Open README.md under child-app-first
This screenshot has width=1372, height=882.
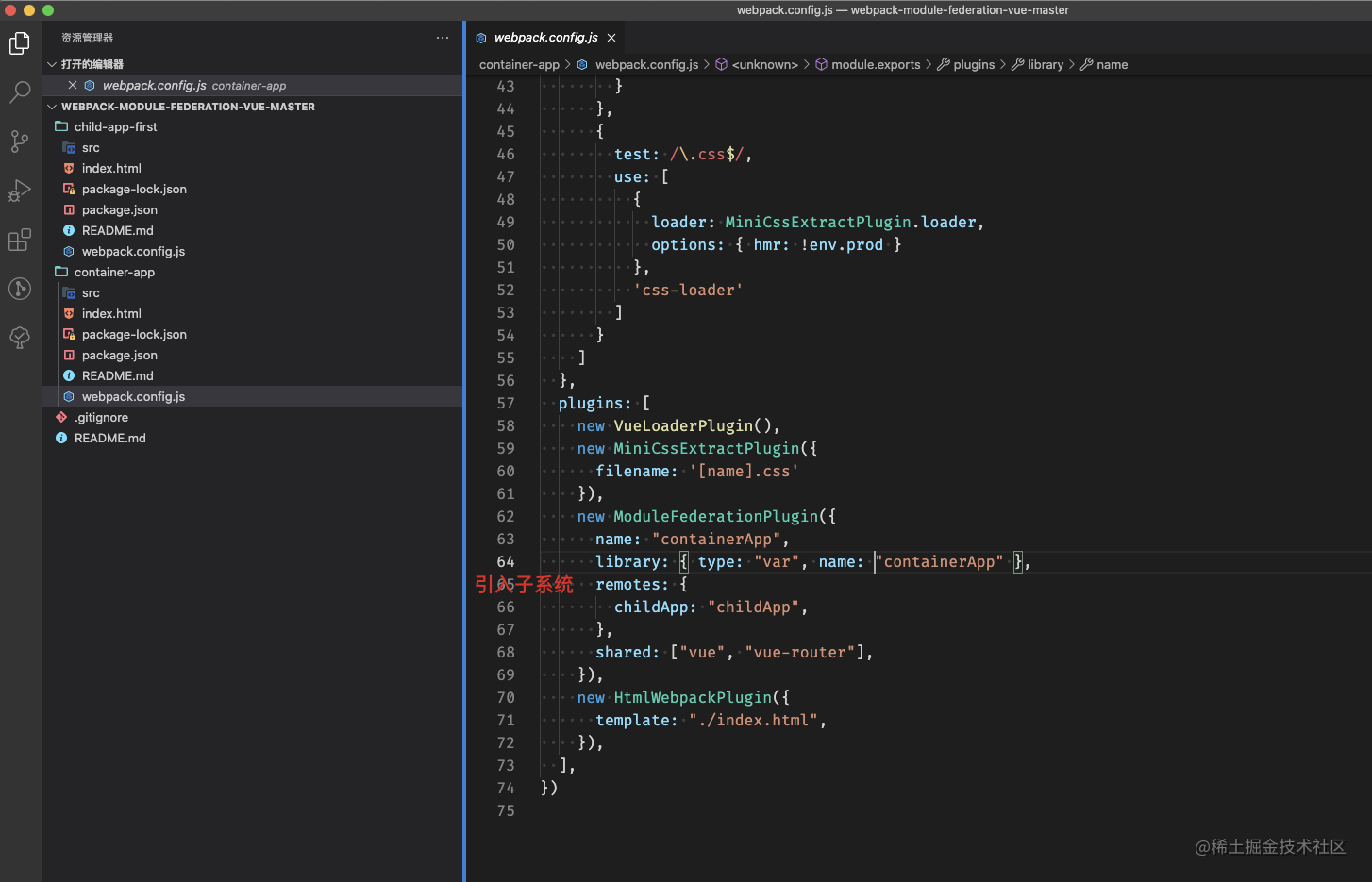click(x=253, y=230)
